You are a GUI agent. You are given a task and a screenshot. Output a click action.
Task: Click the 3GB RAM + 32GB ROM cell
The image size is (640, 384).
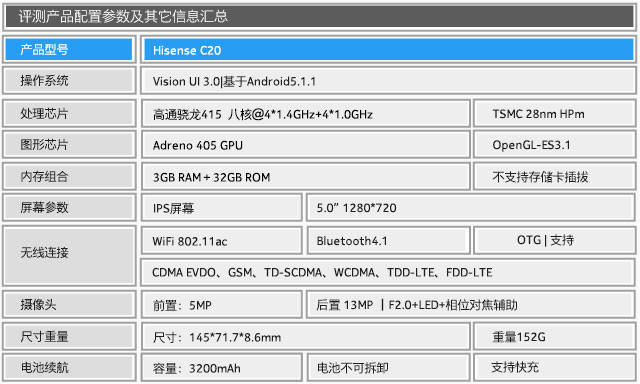pos(306,176)
